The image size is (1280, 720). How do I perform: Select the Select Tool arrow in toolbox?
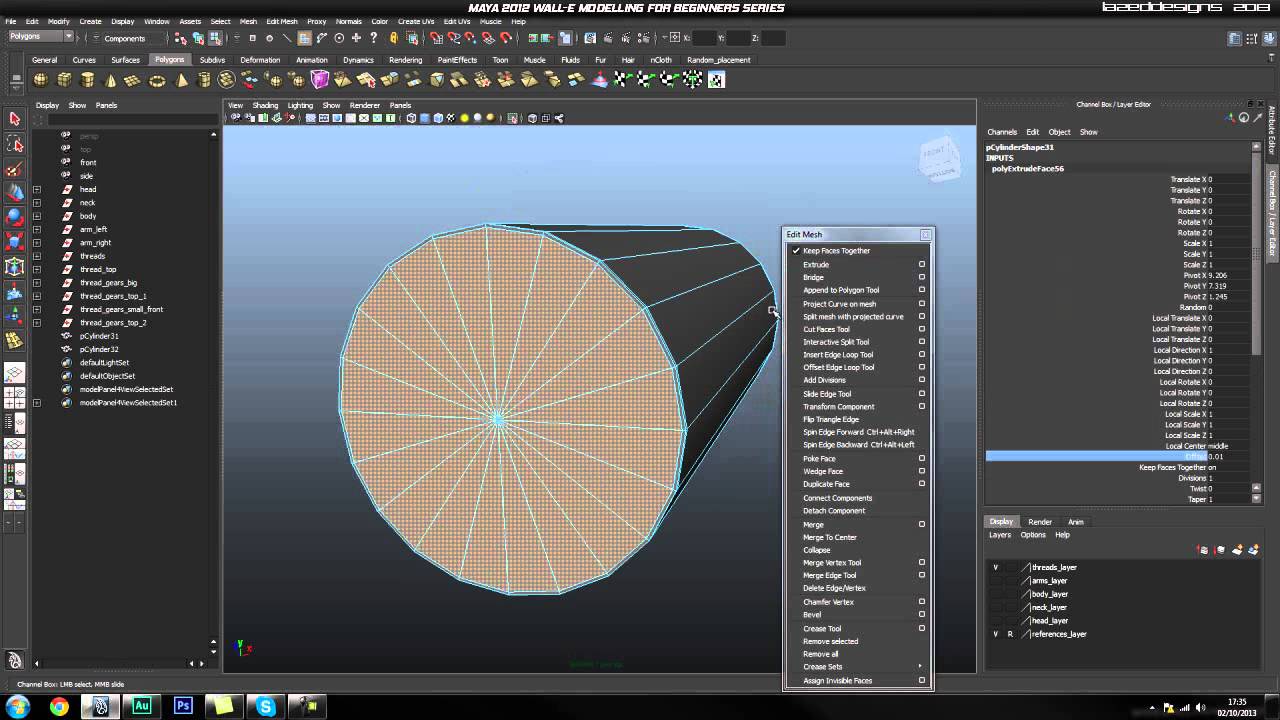pos(14,119)
